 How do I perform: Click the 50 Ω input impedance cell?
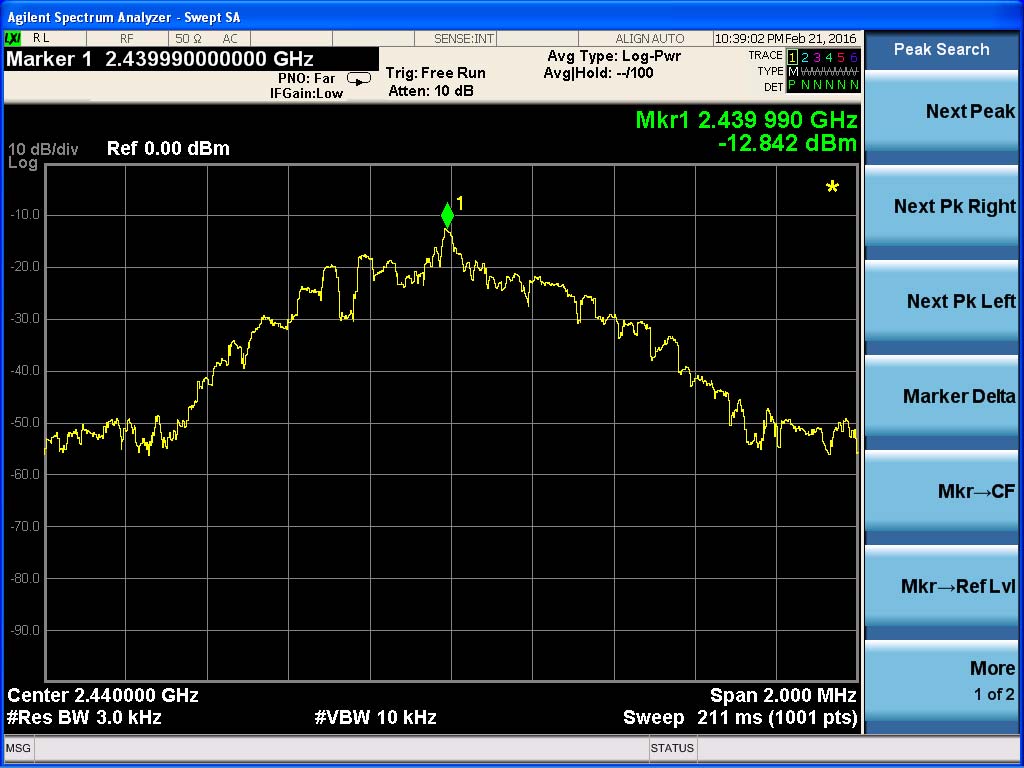pos(187,39)
